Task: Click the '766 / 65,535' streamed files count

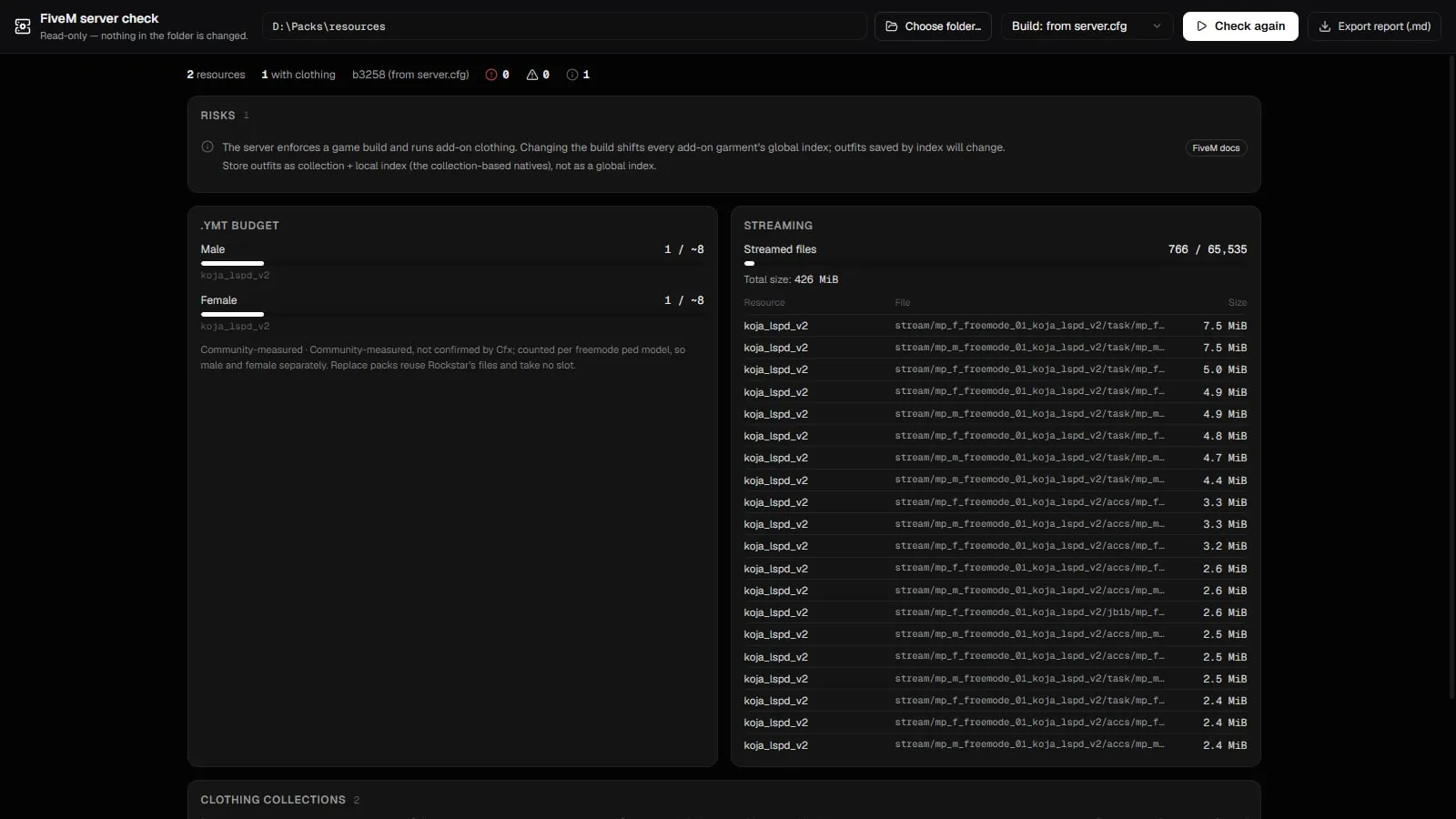Action: pos(1208,249)
